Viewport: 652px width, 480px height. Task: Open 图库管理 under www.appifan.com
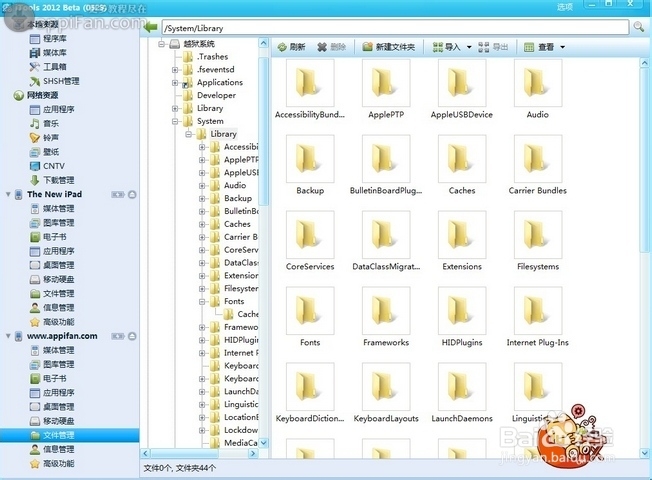[52, 364]
